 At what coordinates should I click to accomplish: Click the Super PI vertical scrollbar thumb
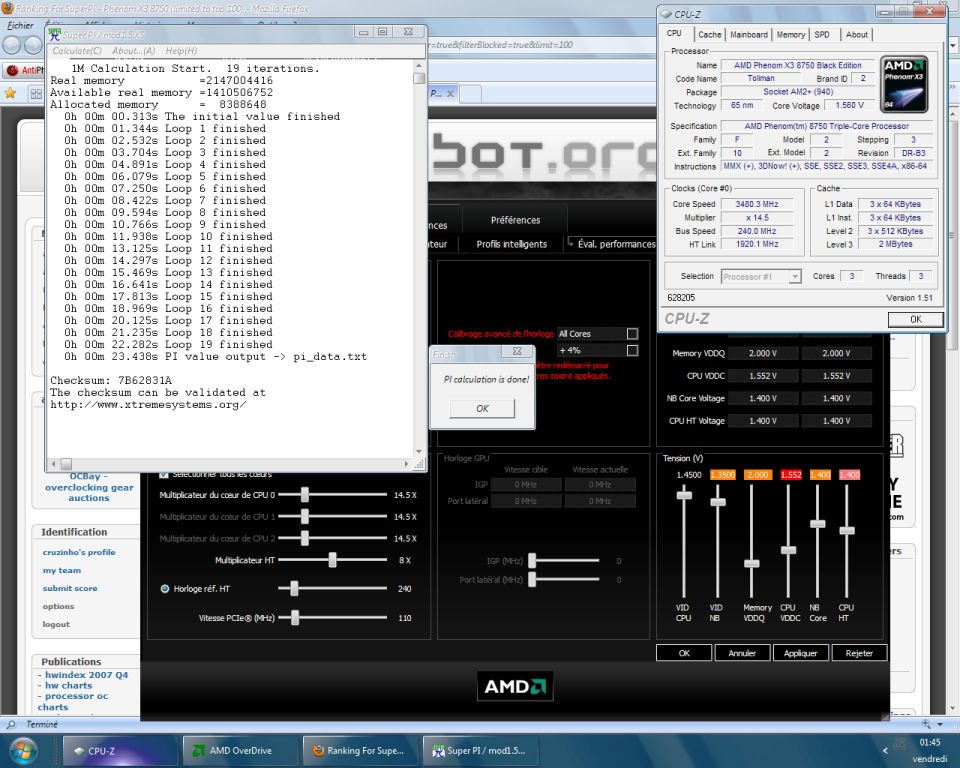[419, 78]
